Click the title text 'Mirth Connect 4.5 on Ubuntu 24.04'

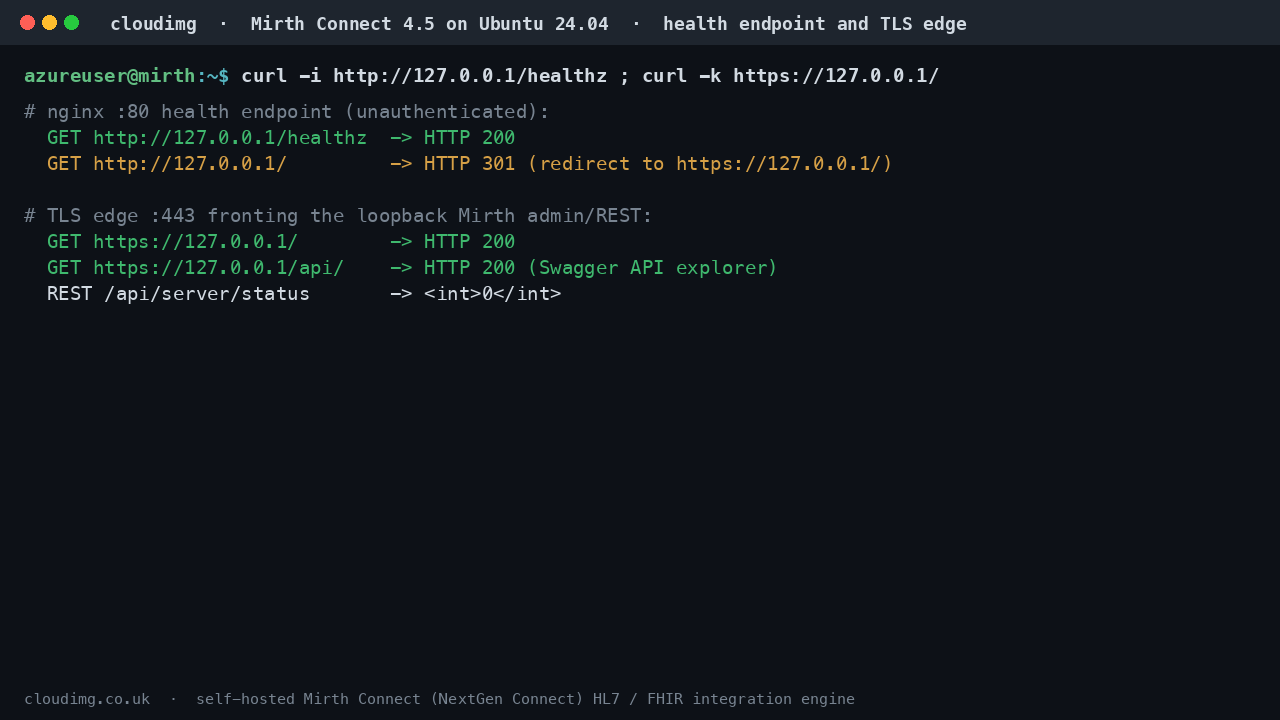430,24
